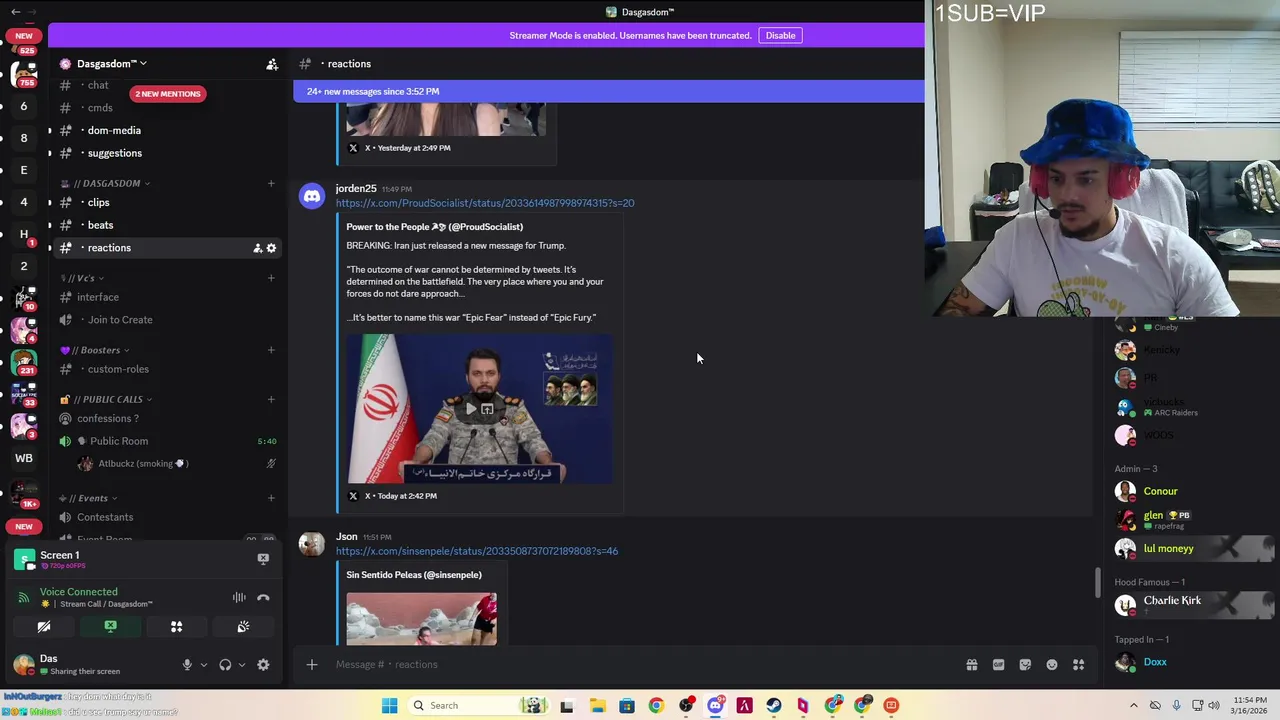The height and width of the screenshot is (720, 1280).
Task: Select member Doxx in Tapped In
Action: pos(1155,662)
